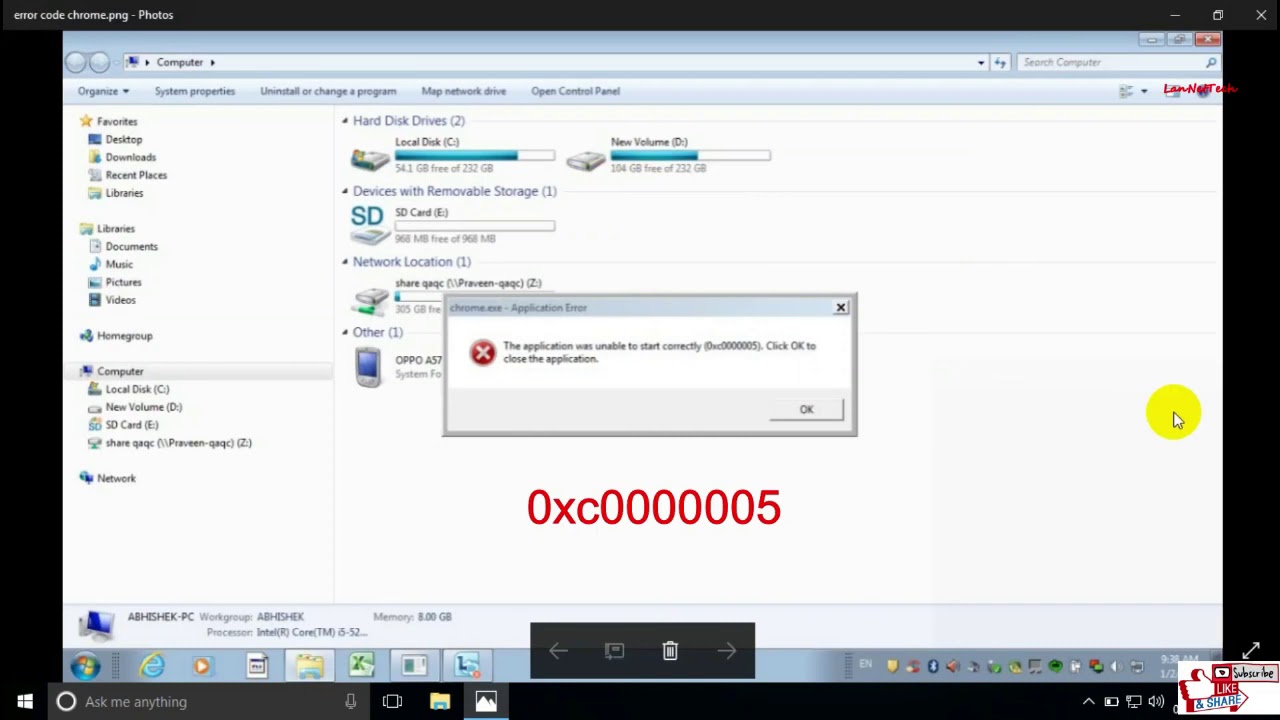Screen dimensions: 1280x720
Task: Click the Ask me anything search box
Action: point(210,702)
